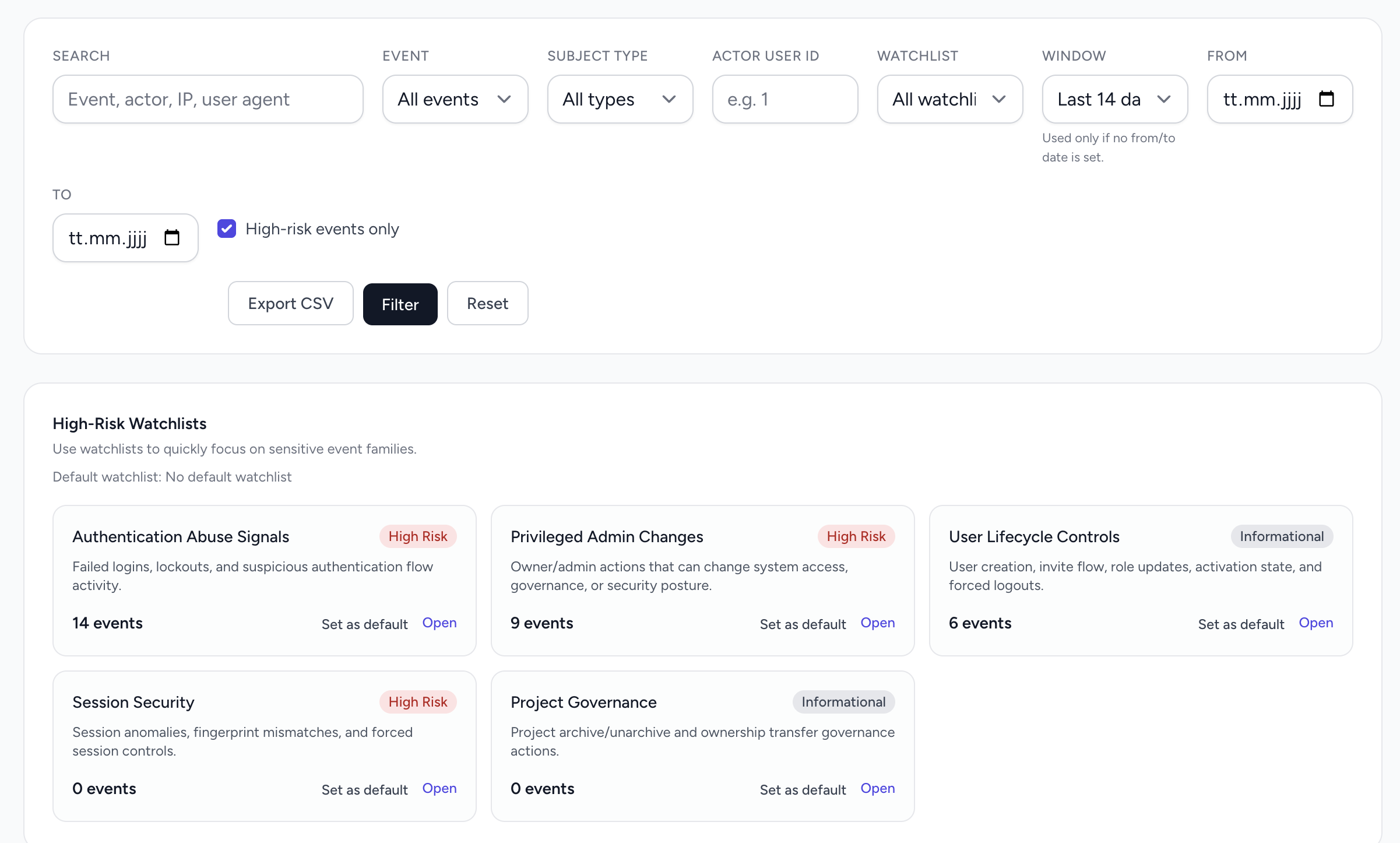The image size is (1400, 843).
Task: Click the Reset button
Action: click(x=488, y=304)
